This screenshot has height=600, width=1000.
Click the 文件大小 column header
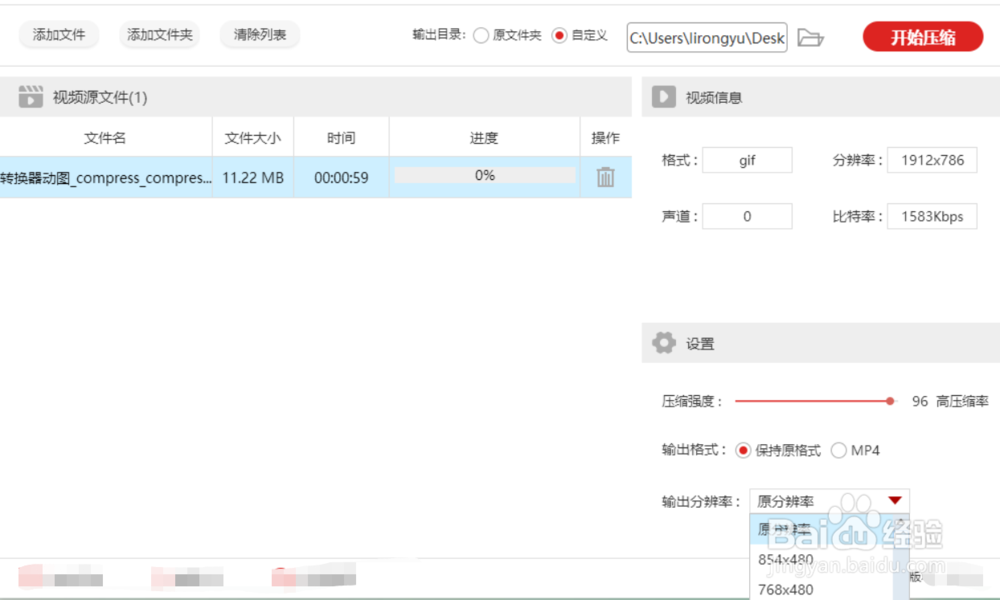pos(253,137)
